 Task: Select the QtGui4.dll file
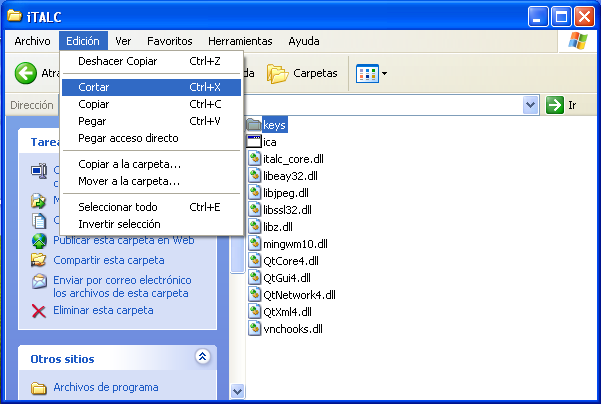point(286,277)
